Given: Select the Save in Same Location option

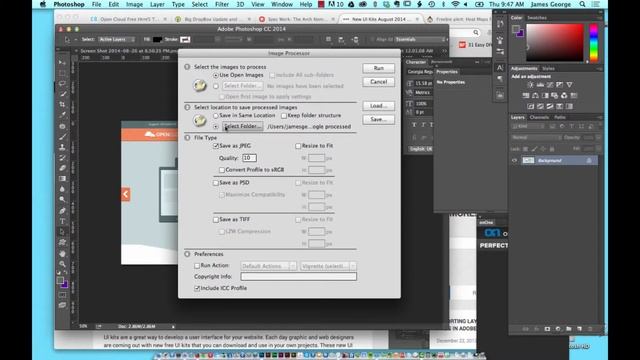Looking at the screenshot, I should coord(216,116).
